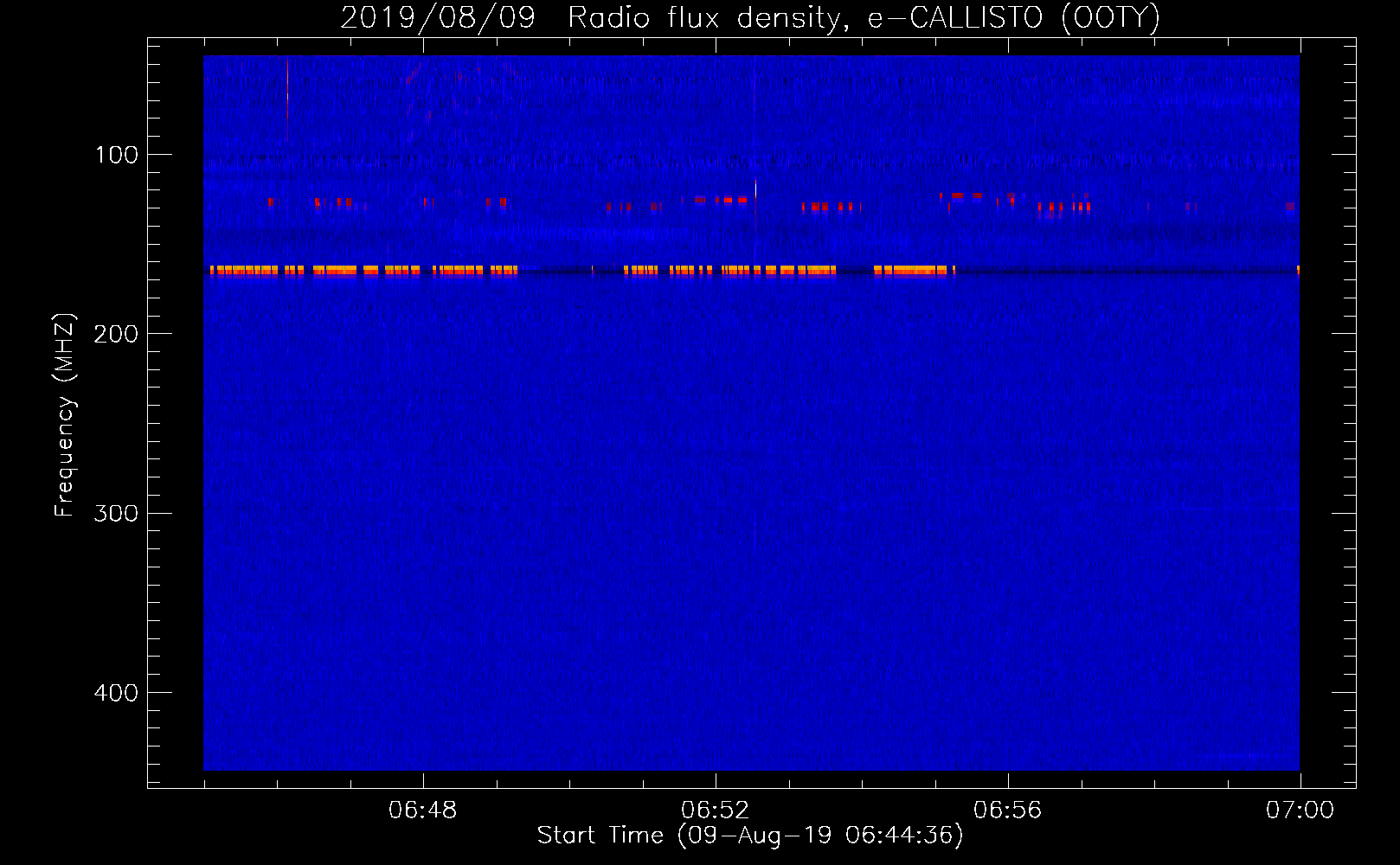Viewport: 1400px width, 865px height.
Task: Click the 100 frequency tick label
Action: [x=117, y=155]
